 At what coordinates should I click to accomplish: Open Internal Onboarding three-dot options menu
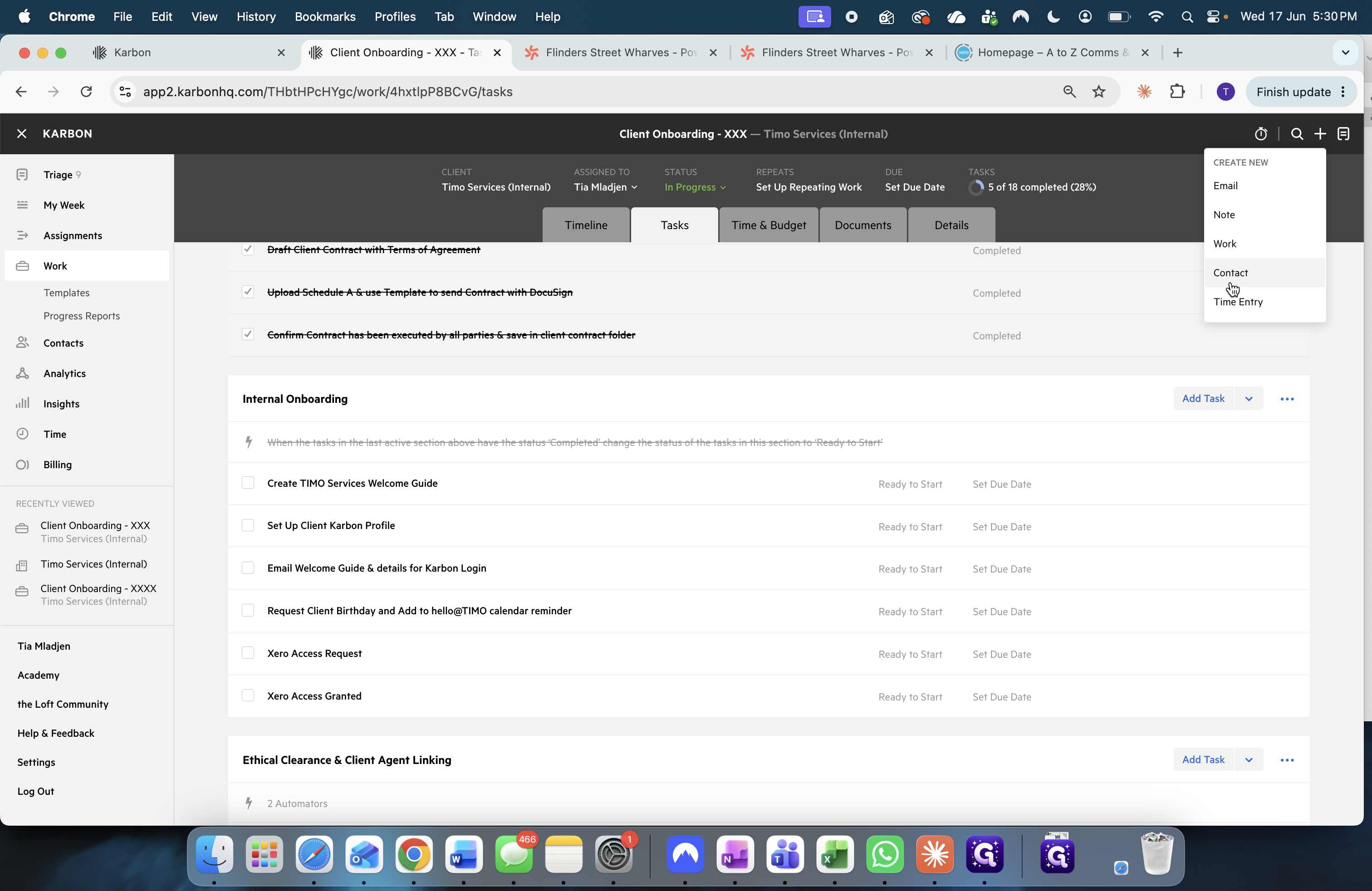point(1287,399)
